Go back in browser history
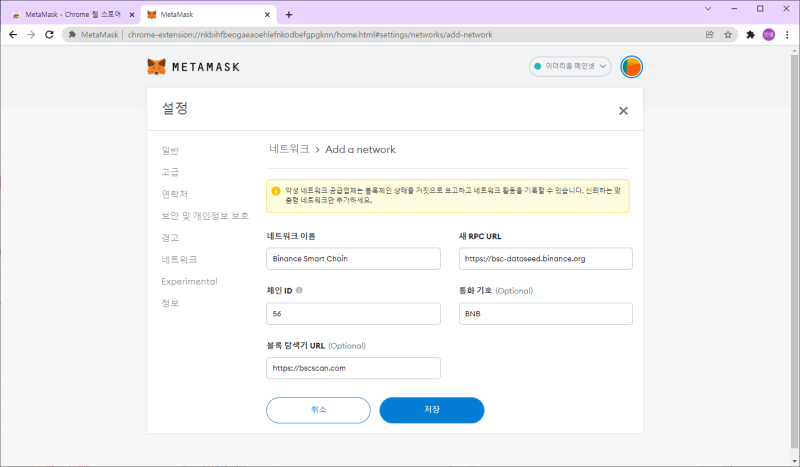800x467 pixels. [x=13, y=35]
